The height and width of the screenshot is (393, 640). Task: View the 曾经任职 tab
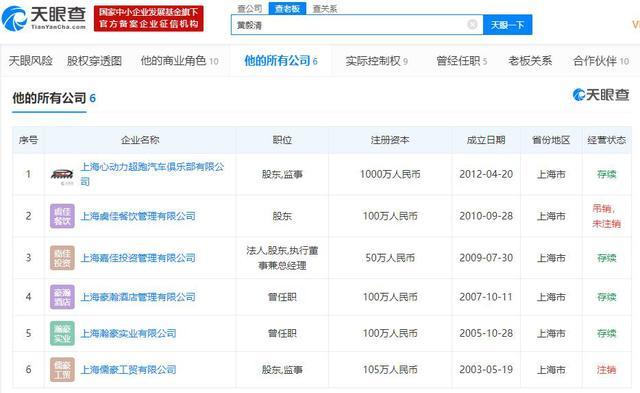(462, 61)
